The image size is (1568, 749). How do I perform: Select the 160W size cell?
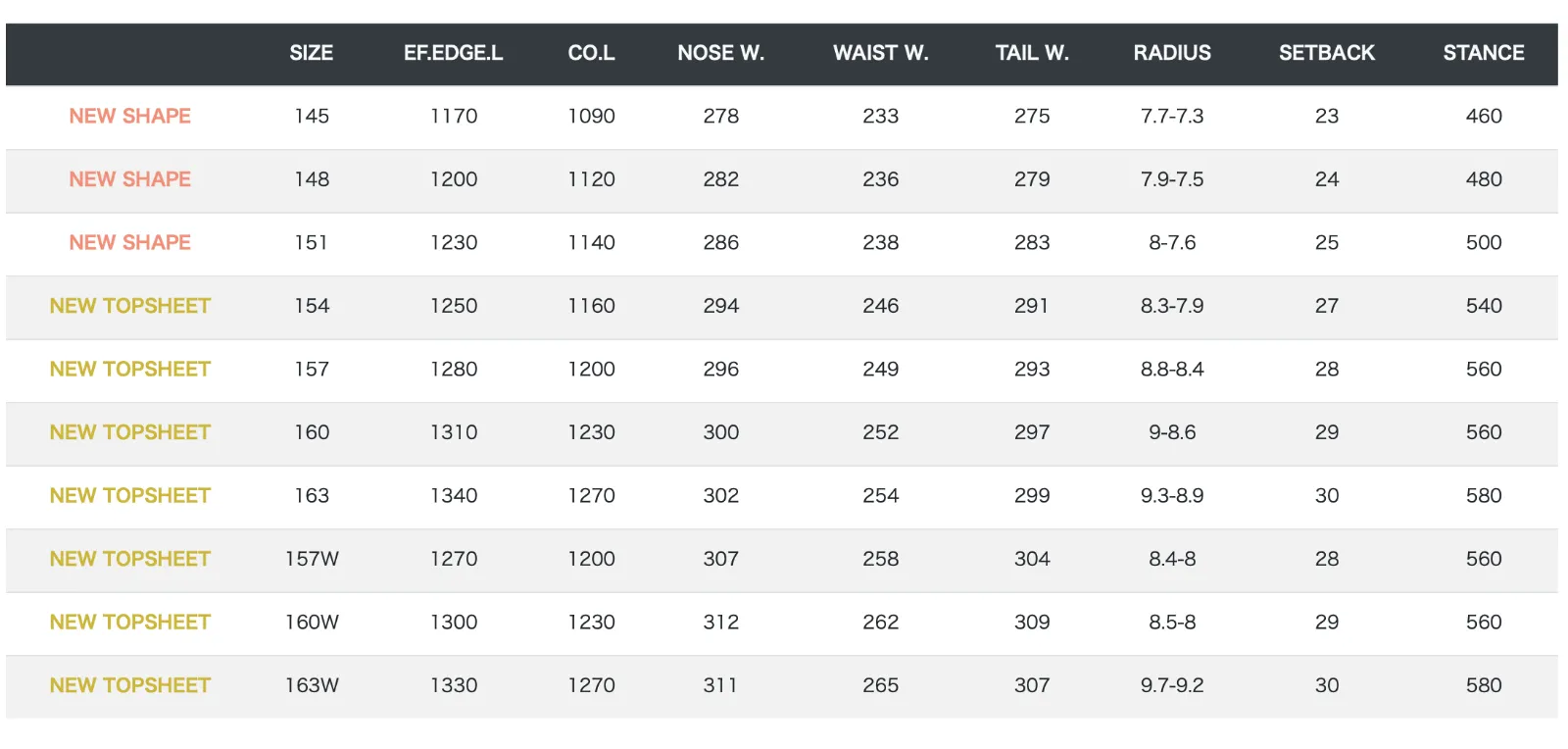(312, 622)
